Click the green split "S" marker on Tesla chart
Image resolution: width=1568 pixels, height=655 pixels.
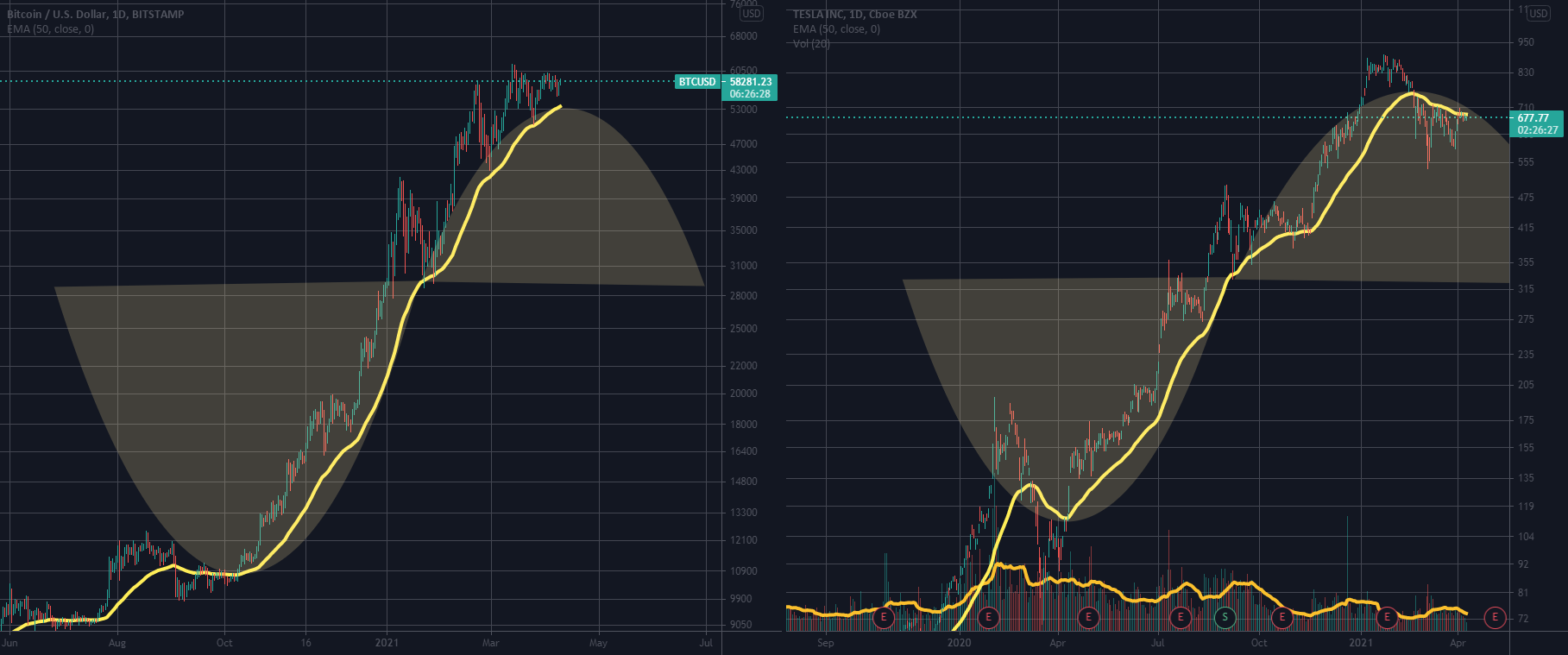(1225, 617)
